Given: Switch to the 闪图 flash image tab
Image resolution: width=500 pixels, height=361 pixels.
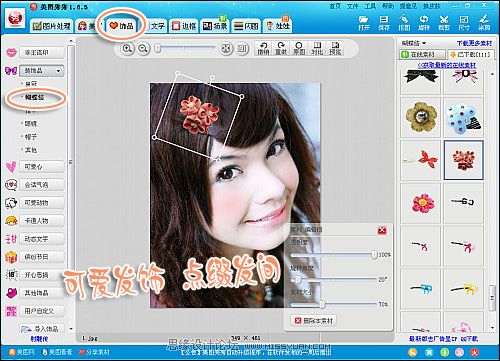Looking at the screenshot, I should (246, 26).
